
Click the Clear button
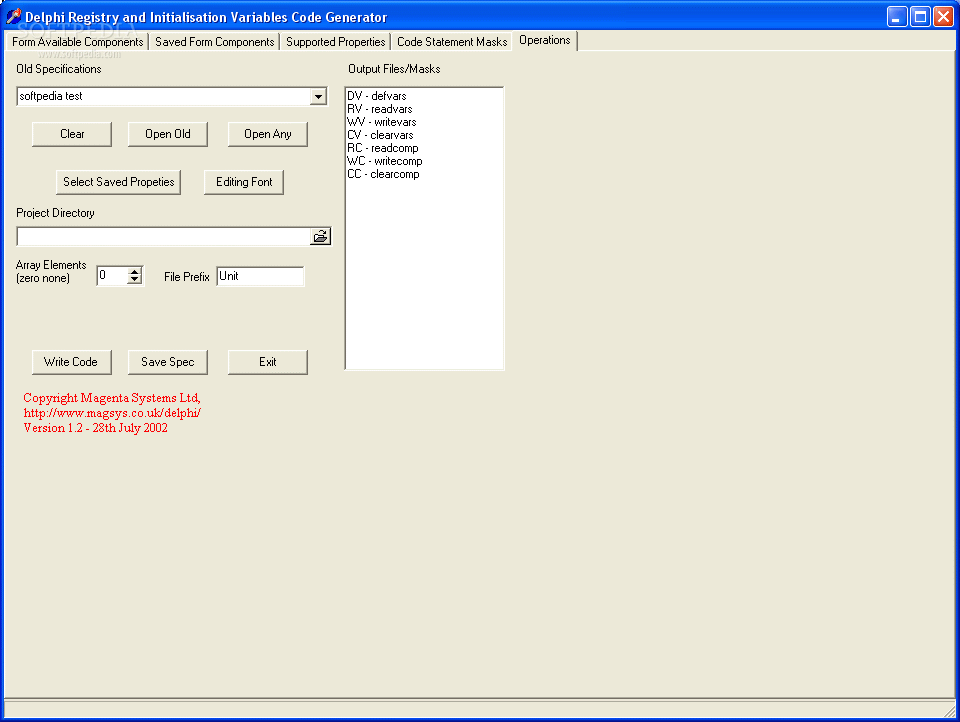[72, 134]
